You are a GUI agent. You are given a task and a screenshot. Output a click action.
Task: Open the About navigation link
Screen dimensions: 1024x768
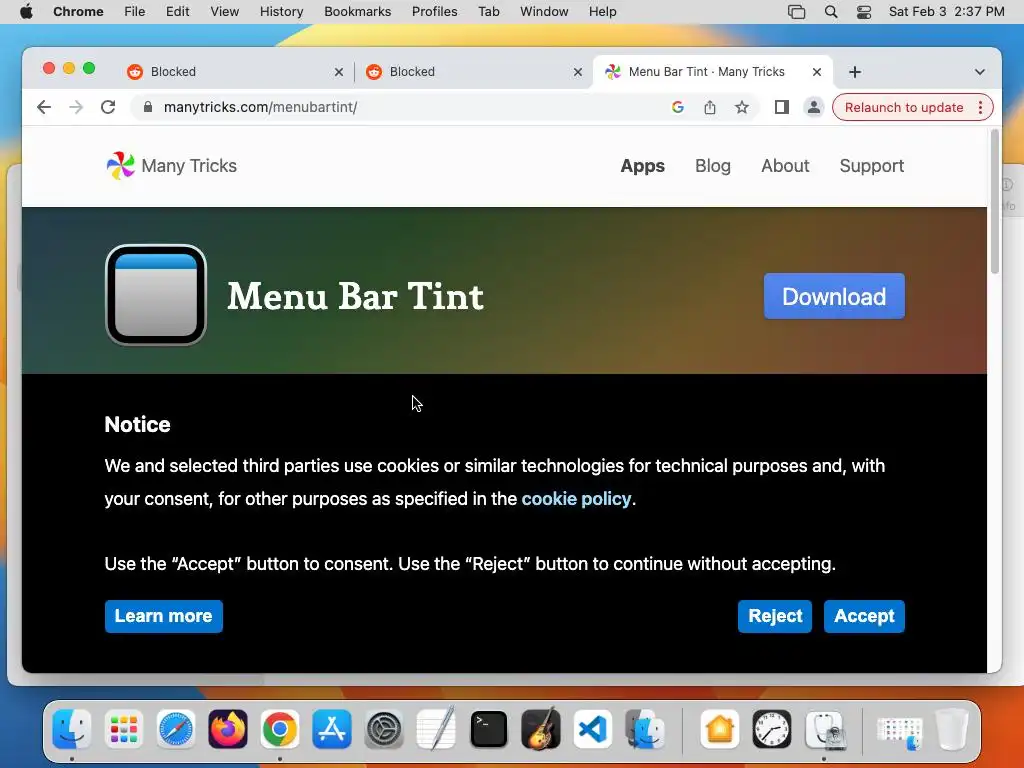pos(785,166)
